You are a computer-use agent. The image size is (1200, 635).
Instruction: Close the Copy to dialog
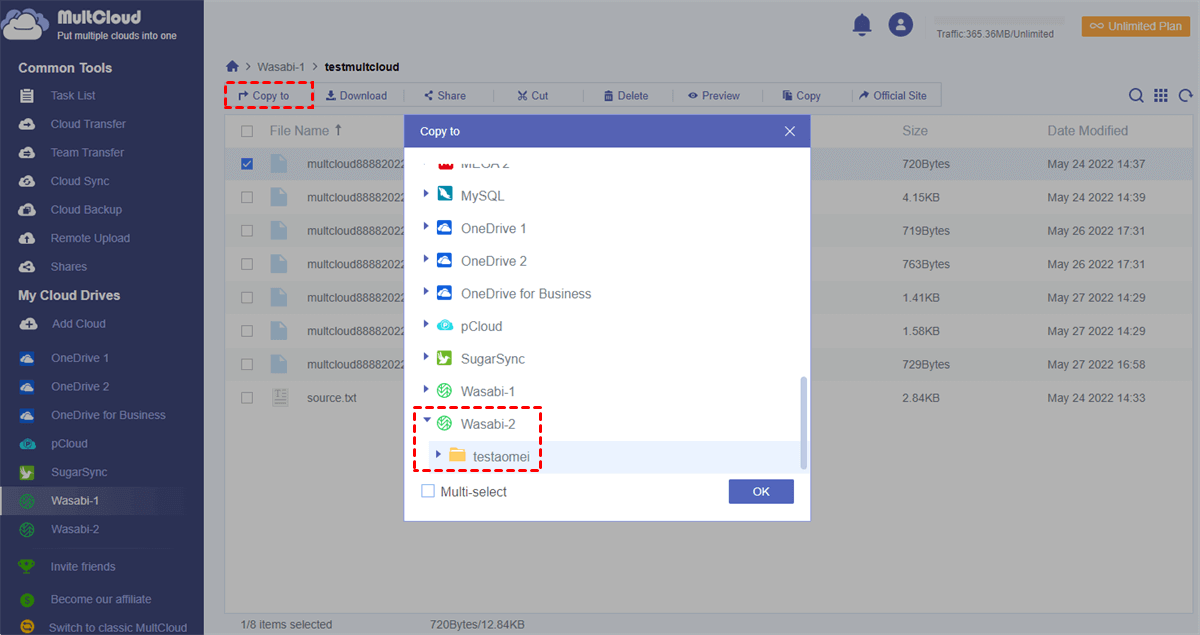[790, 131]
